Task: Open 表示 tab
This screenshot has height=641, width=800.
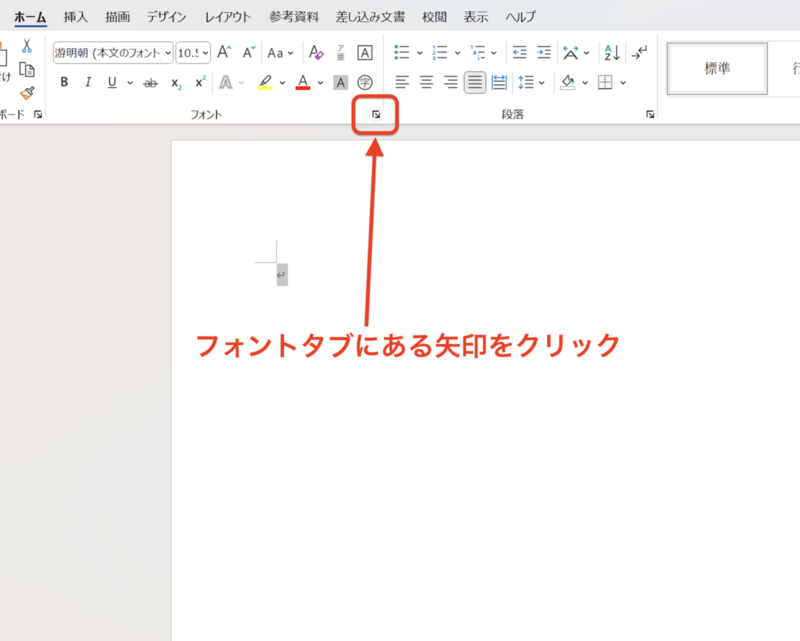Action: [476, 17]
